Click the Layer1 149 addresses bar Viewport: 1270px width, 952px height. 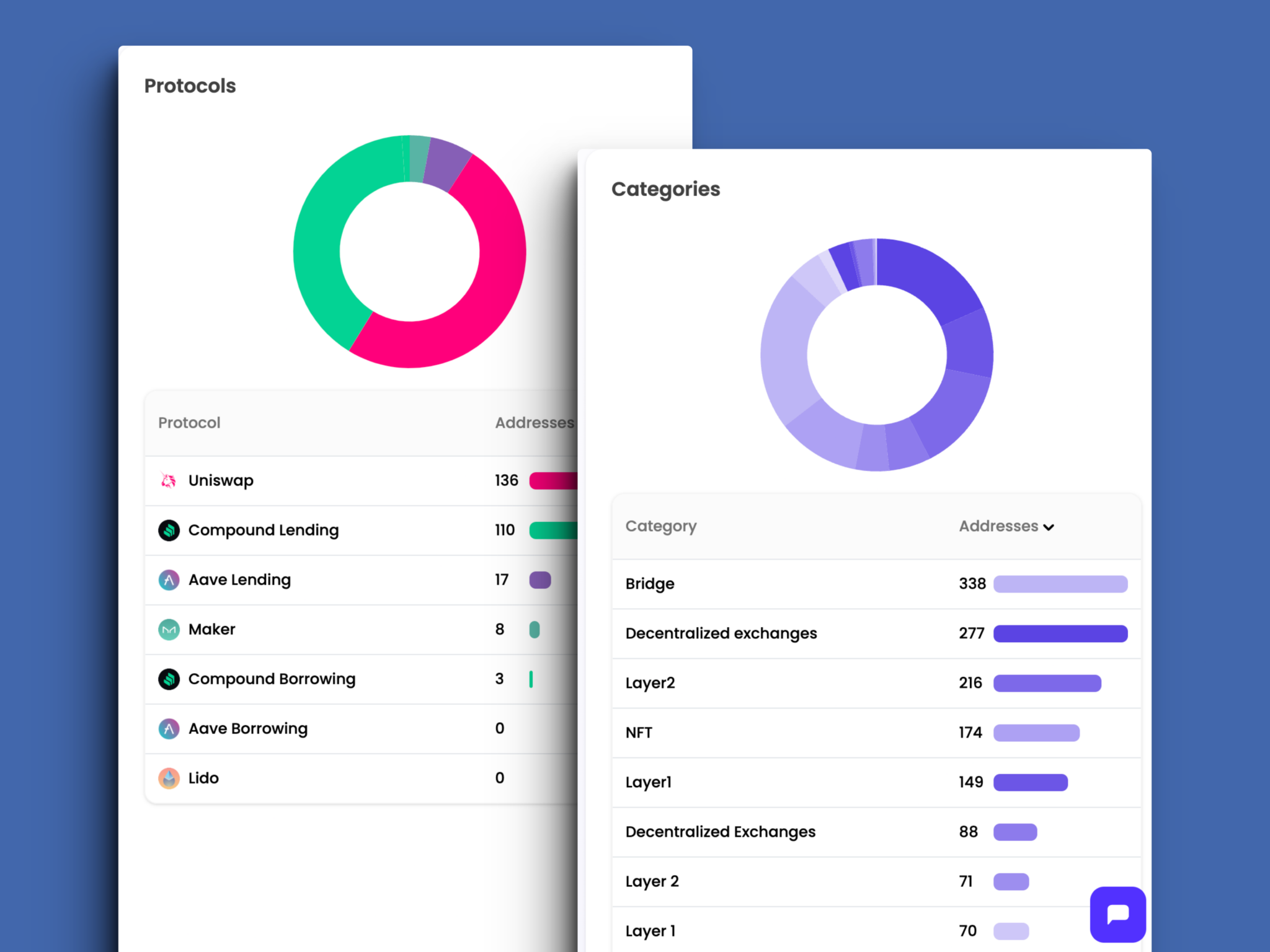[x=1030, y=782]
